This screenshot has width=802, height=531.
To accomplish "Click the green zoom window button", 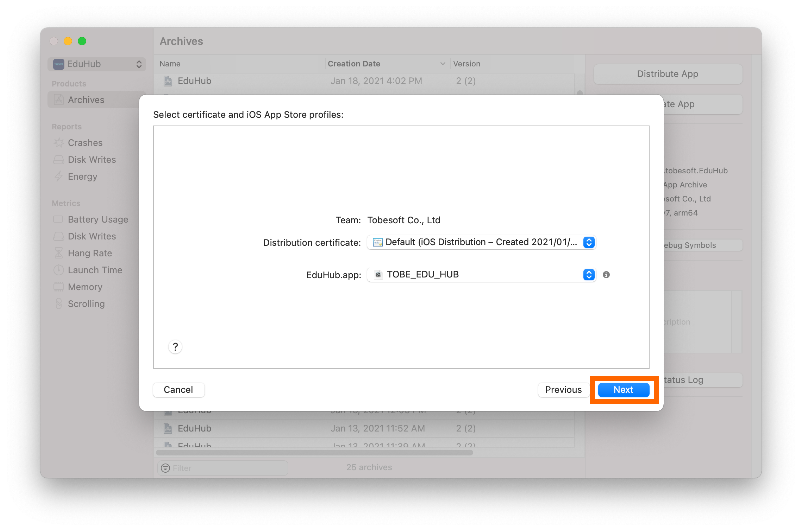I will pos(82,41).
